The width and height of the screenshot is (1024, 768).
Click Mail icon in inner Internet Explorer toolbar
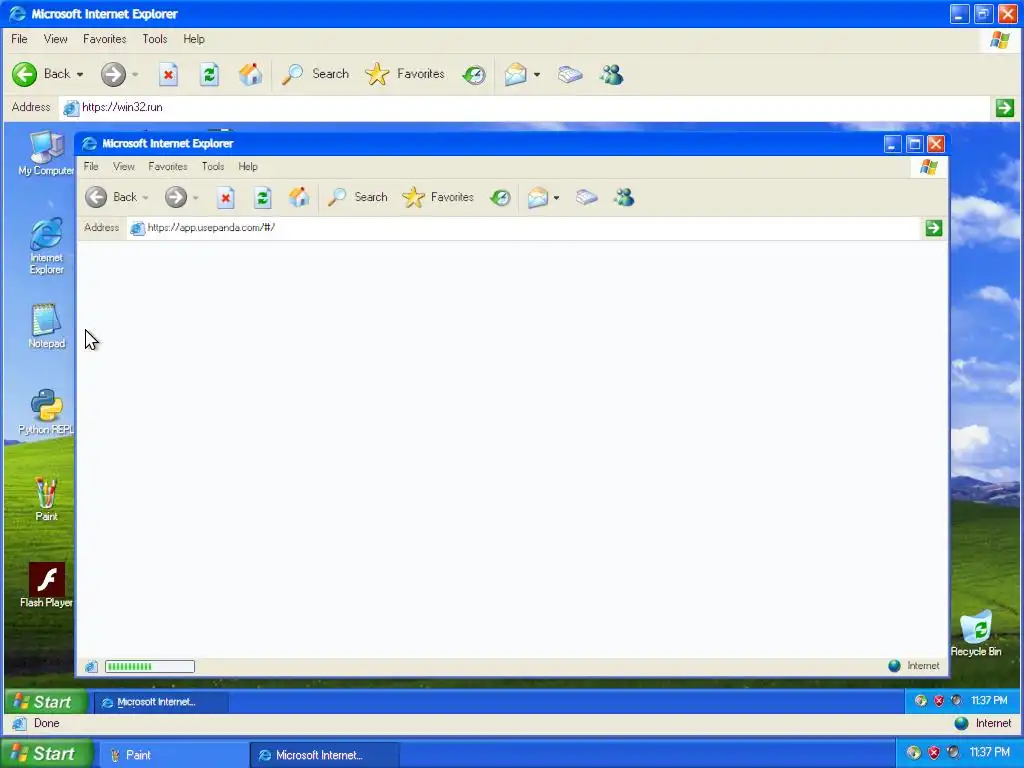tap(537, 197)
